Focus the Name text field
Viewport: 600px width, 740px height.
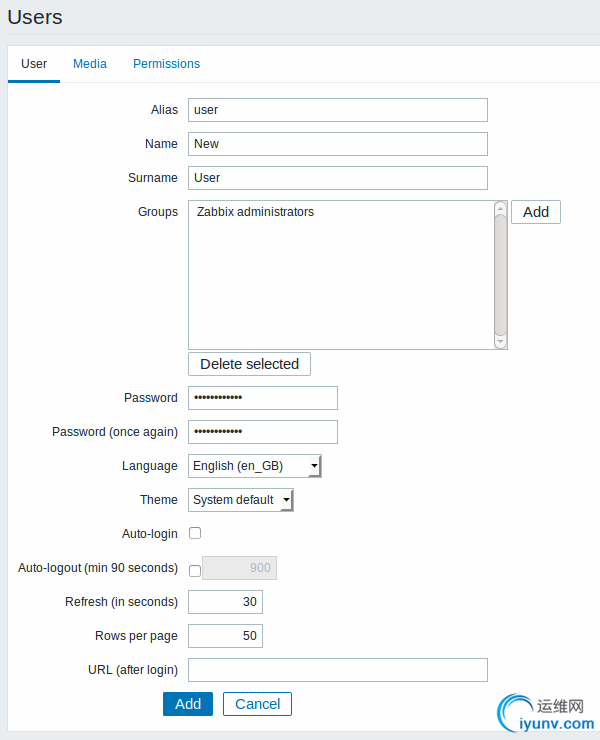tap(337, 144)
